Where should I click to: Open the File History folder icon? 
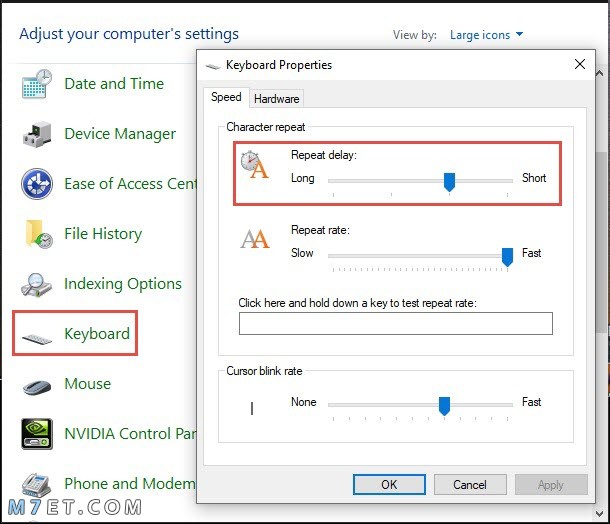(38, 234)
